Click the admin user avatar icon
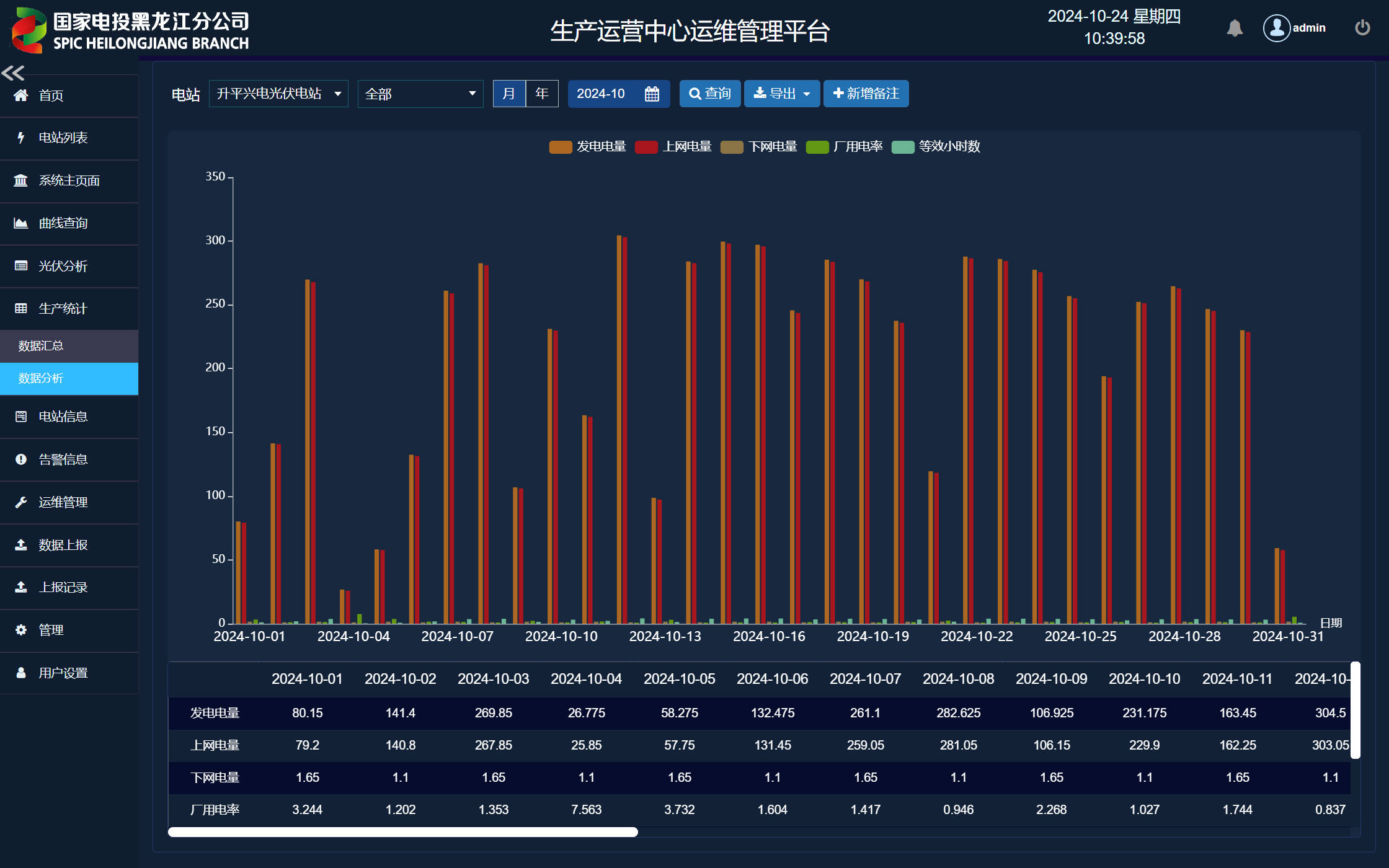 pyautogui.click(x=1277, y=28)
